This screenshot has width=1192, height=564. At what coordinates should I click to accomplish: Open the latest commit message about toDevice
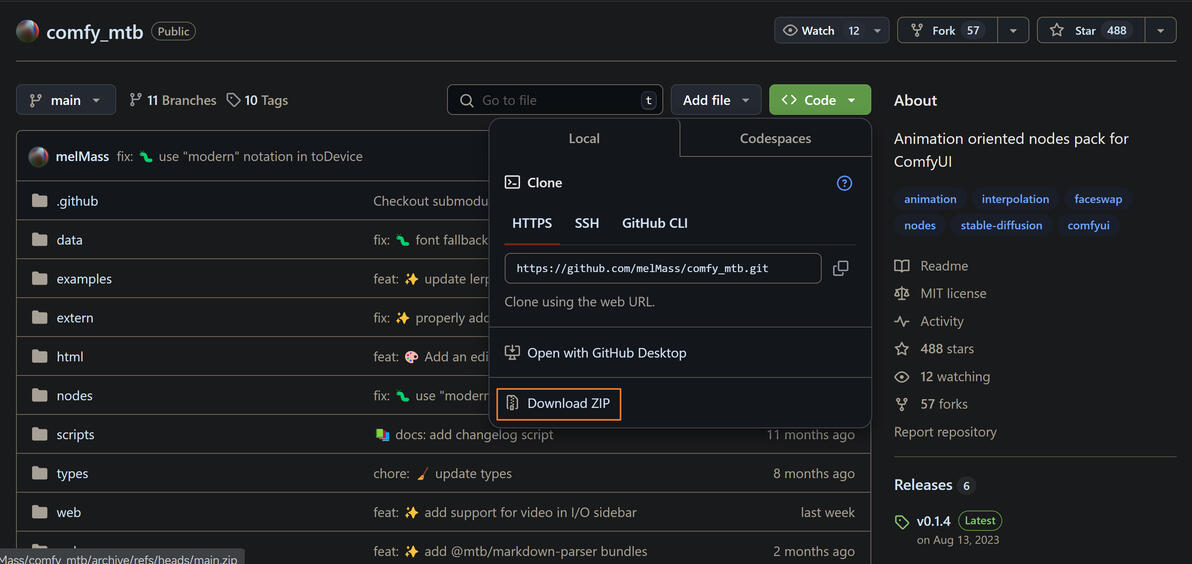pyautogui.click(x=240, y=157)
